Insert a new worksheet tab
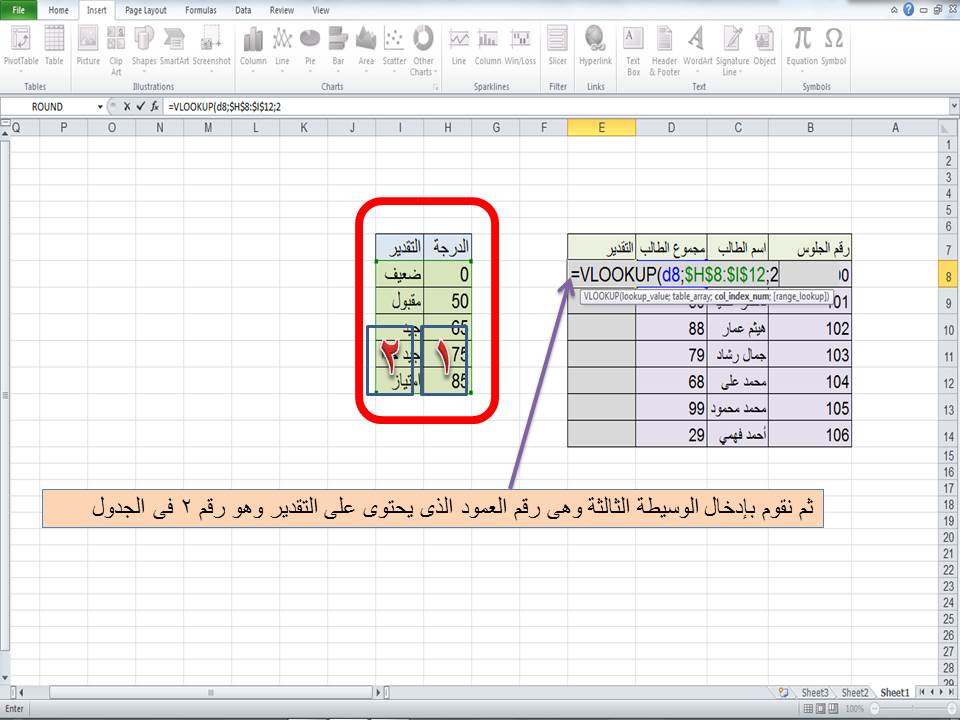Viewport: 960px width, 720px height. pos(783,692)
